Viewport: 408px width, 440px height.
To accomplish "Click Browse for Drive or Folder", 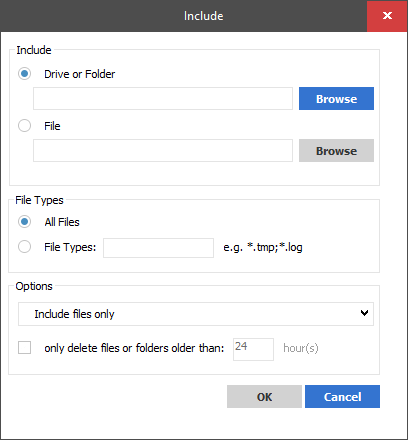I will click(336, 99).
